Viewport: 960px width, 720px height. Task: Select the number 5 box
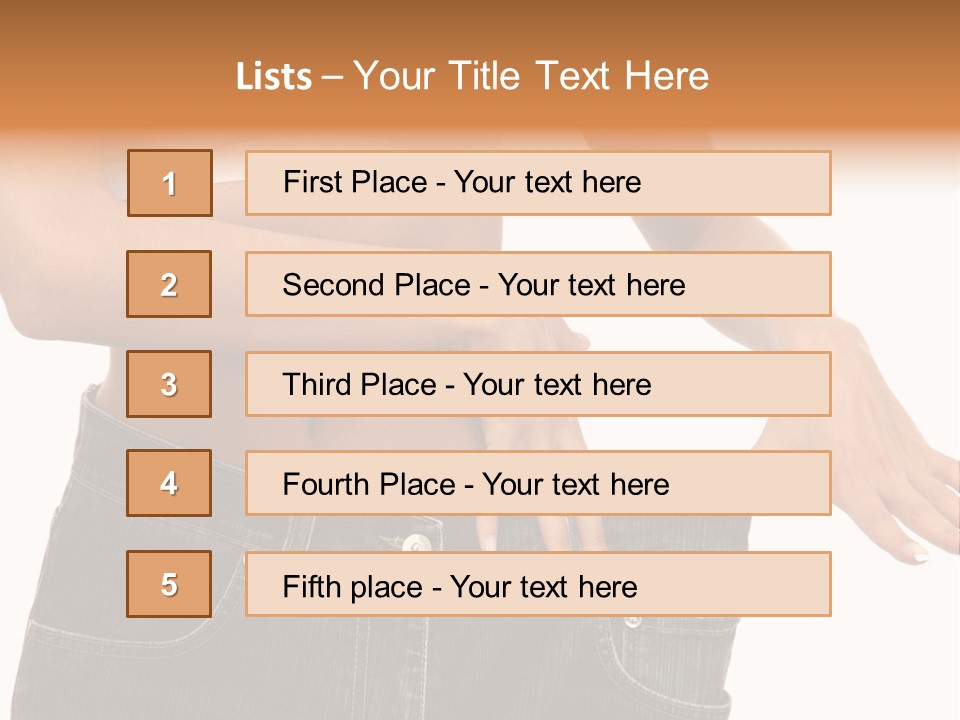click(170, 584)
